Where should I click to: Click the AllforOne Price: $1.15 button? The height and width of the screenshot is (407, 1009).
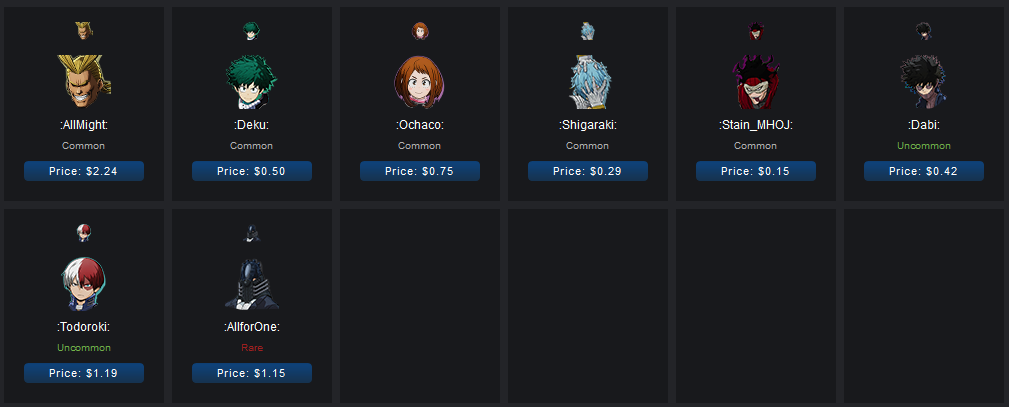[252, 373]
